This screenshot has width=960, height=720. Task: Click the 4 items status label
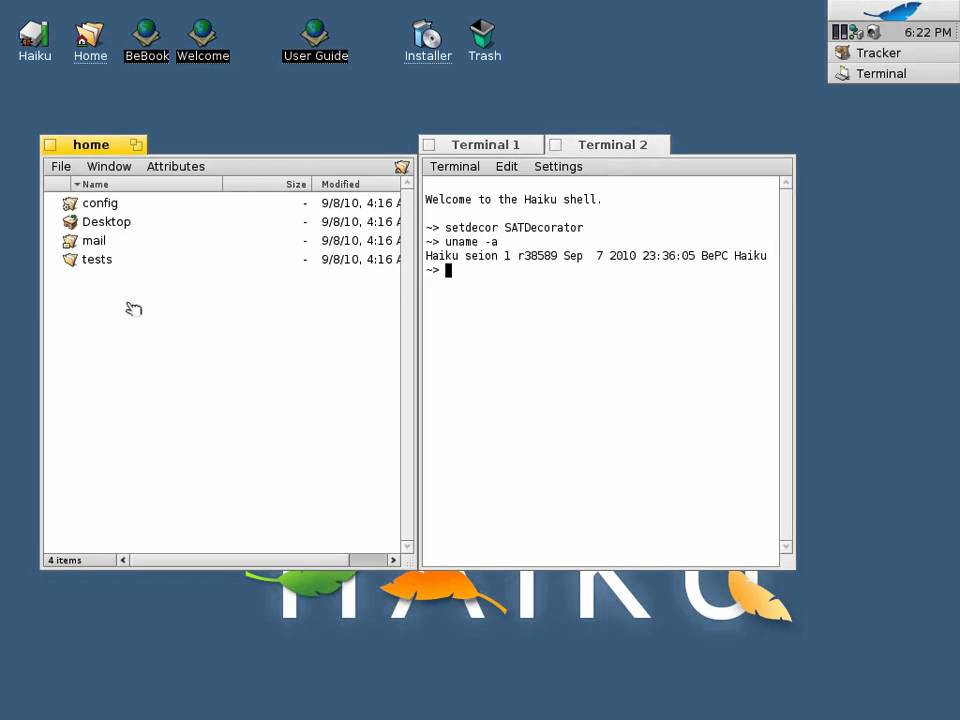point(65,560)
